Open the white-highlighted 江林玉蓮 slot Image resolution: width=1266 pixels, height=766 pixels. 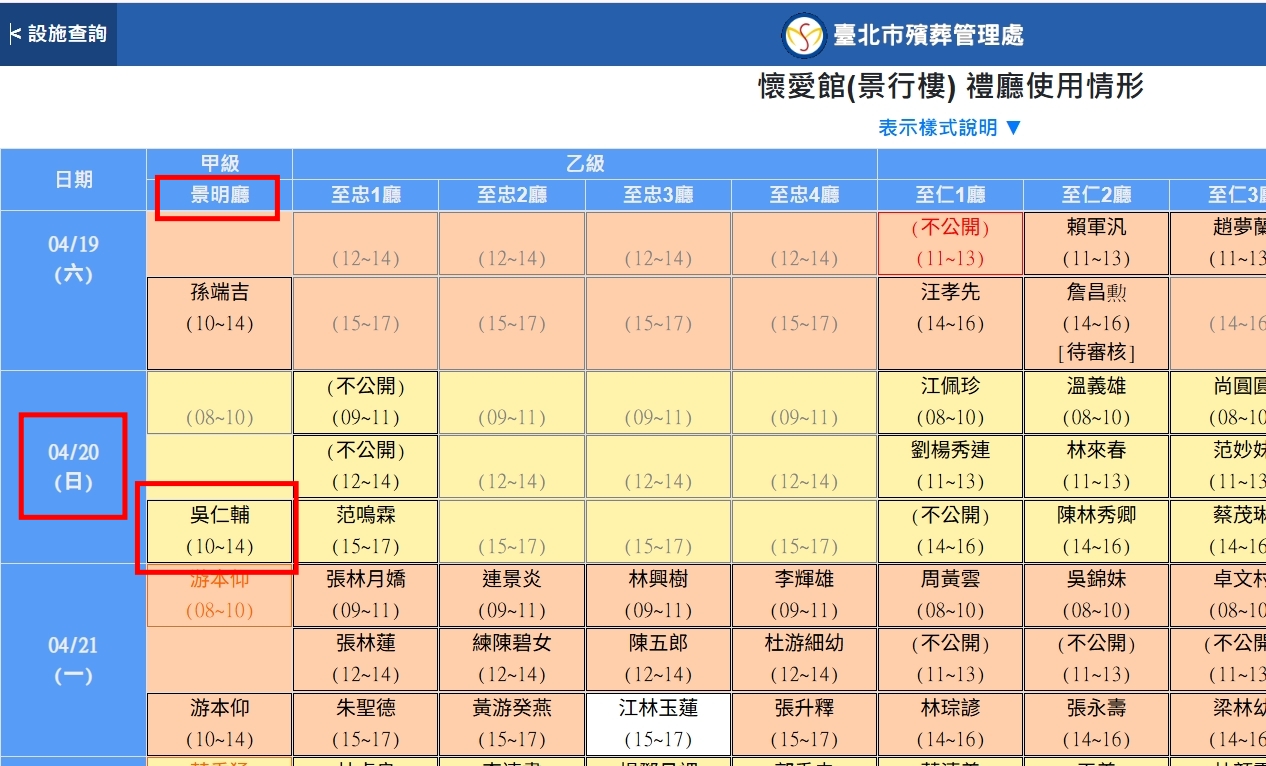pyautogui.click(x=658, y=723)
